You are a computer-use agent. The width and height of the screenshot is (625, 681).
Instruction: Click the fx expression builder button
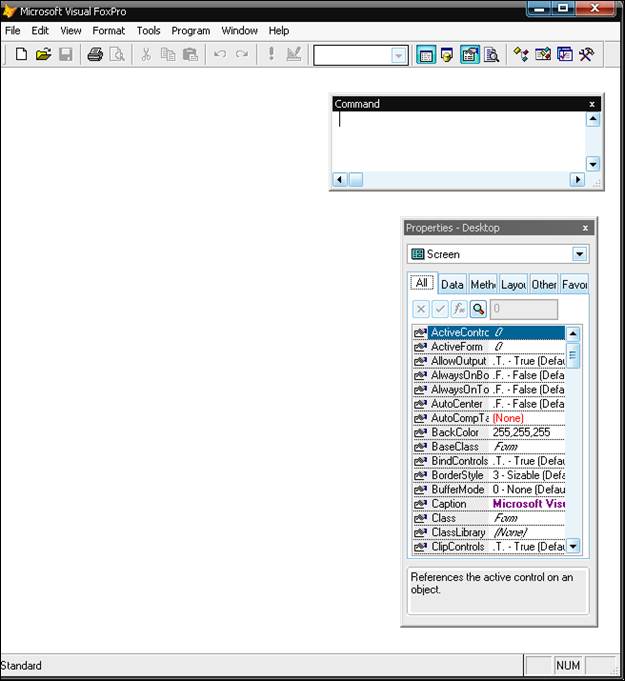click(459, 309)
